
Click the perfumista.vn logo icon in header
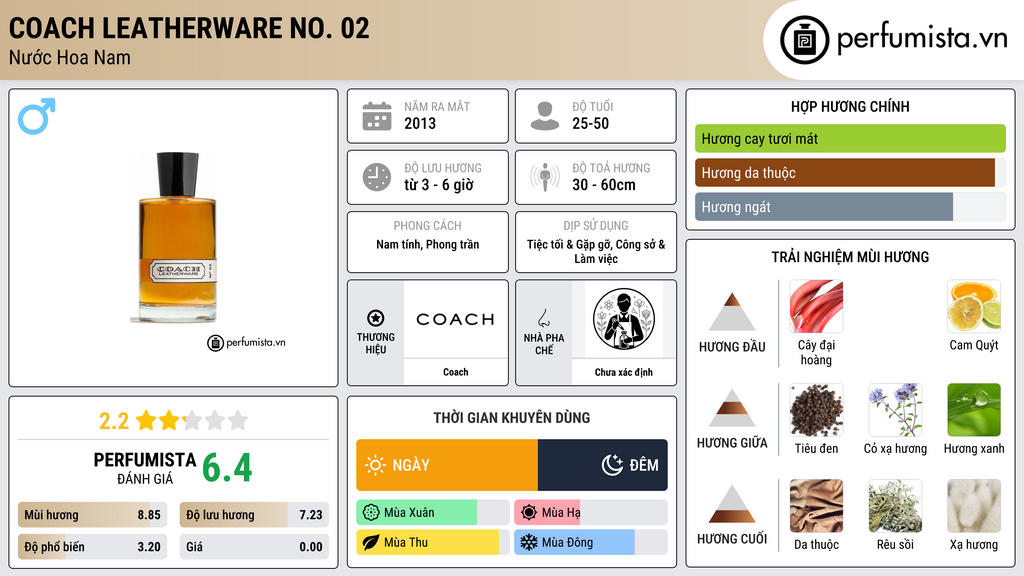804,40
